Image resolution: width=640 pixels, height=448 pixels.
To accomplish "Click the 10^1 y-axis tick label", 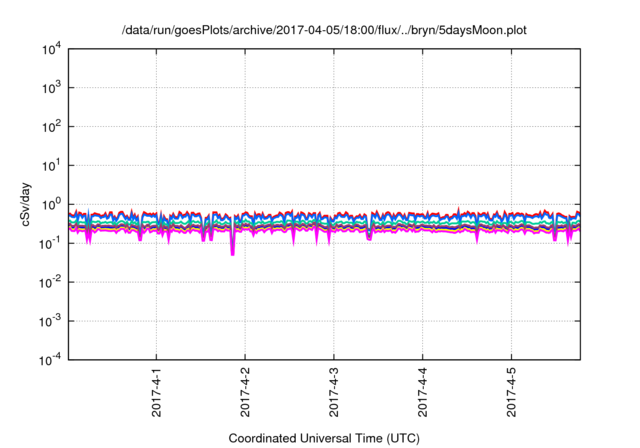I will (52, 165).
